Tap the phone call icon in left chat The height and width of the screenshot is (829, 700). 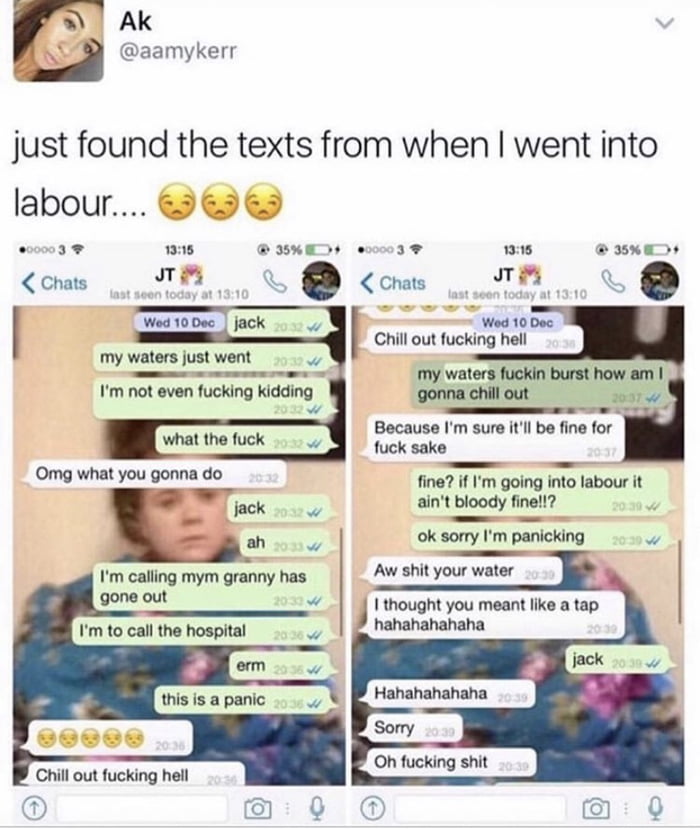[x=275, y=282]
